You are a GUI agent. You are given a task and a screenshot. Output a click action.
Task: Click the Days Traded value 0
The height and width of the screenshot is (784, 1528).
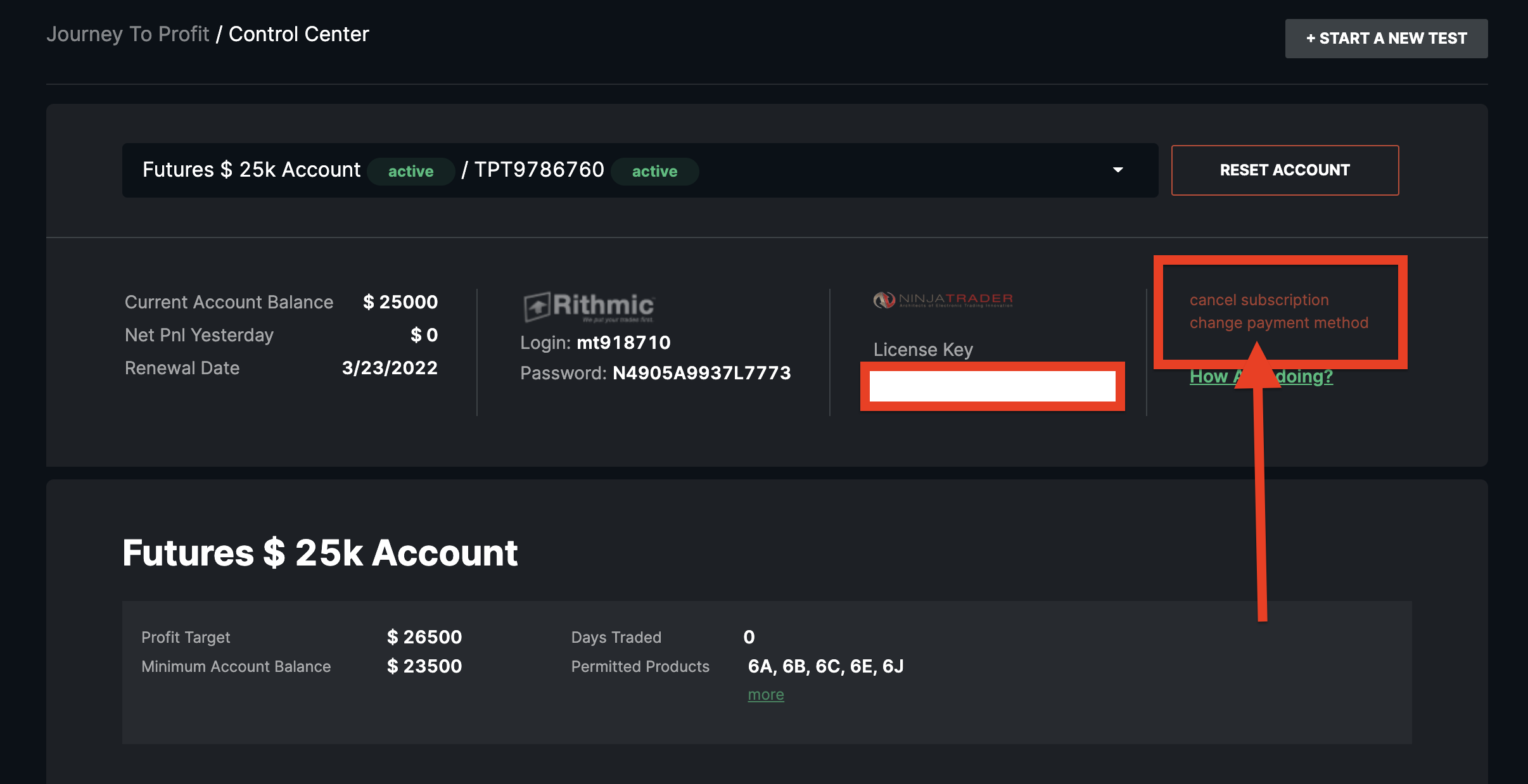pos(749,637)
